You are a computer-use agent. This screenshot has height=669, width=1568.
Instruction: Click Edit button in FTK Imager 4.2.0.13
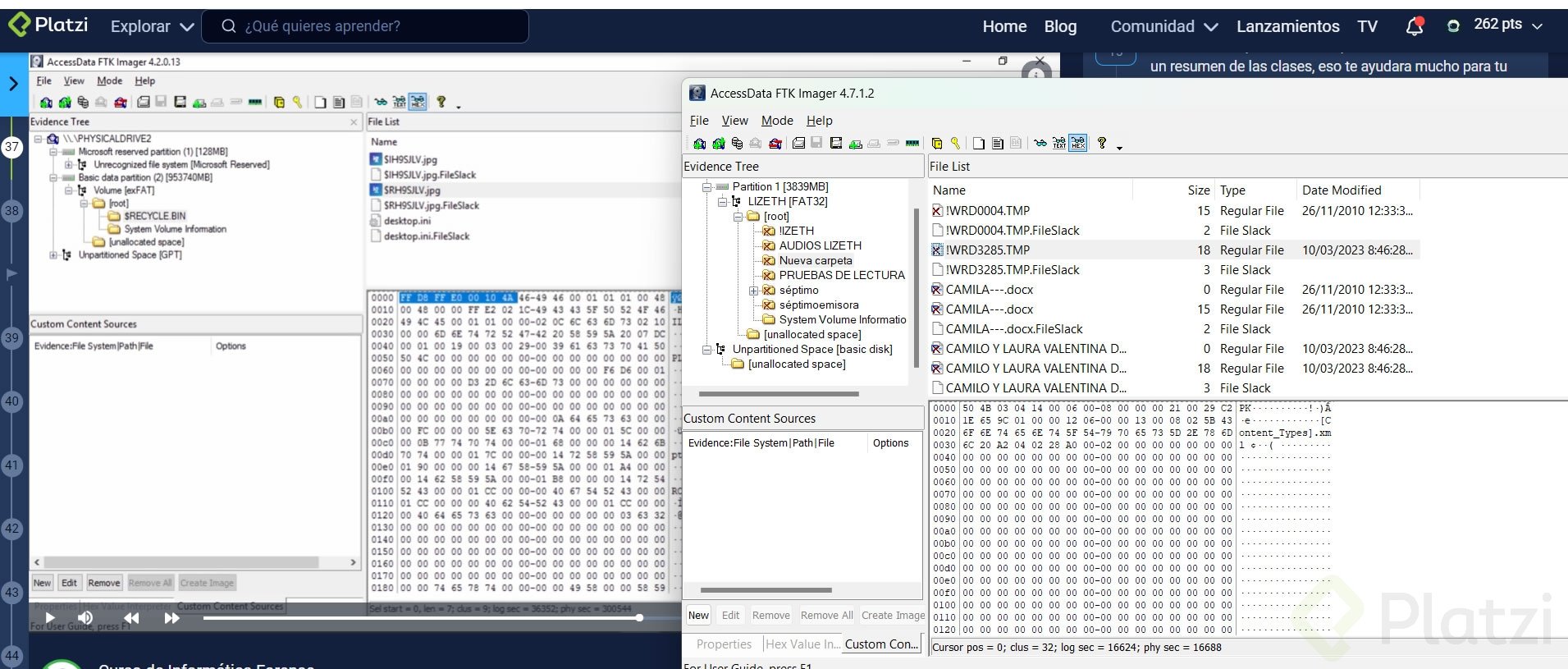click(69, 583)
